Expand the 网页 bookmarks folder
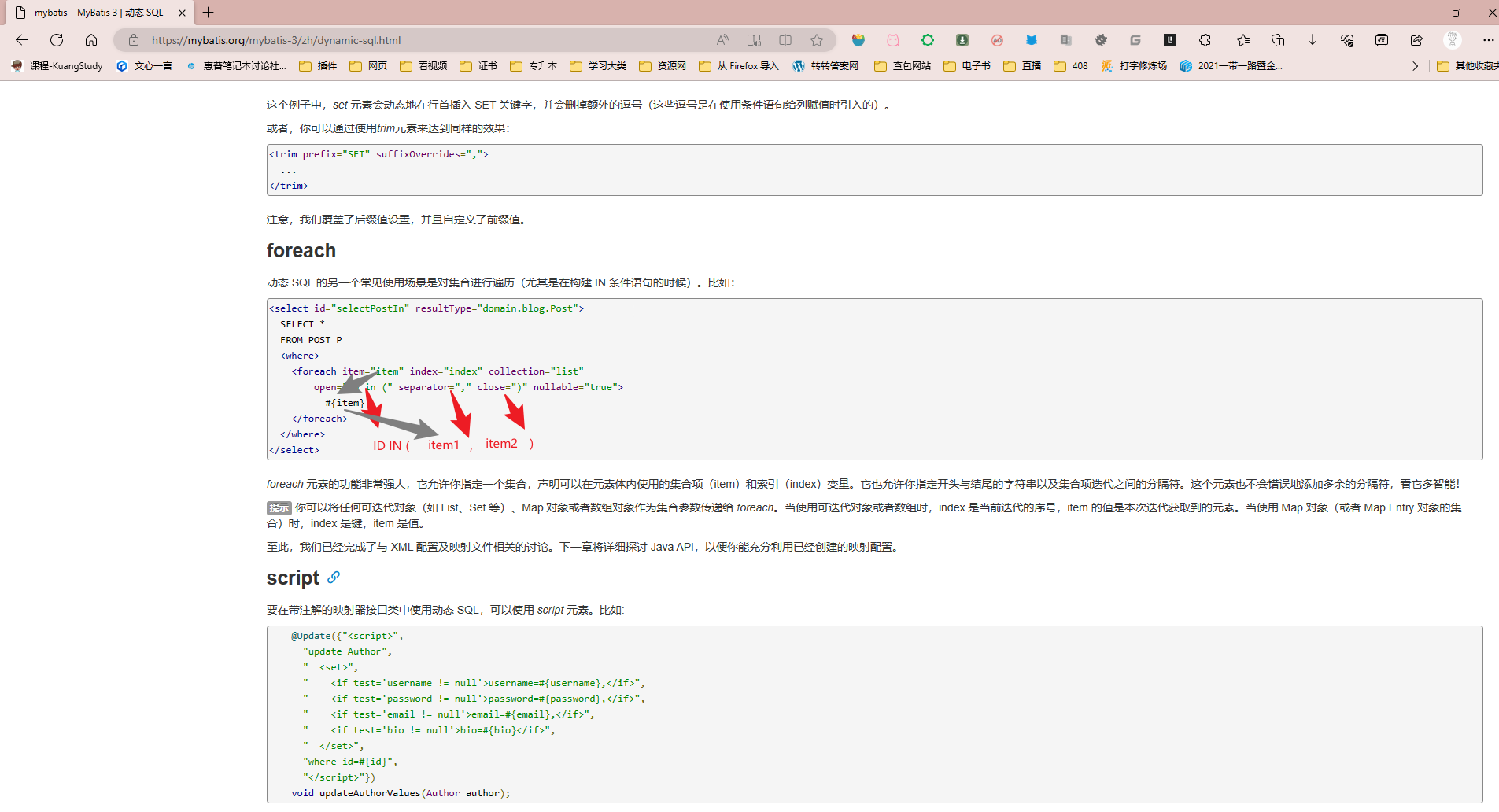 (368, 66)
